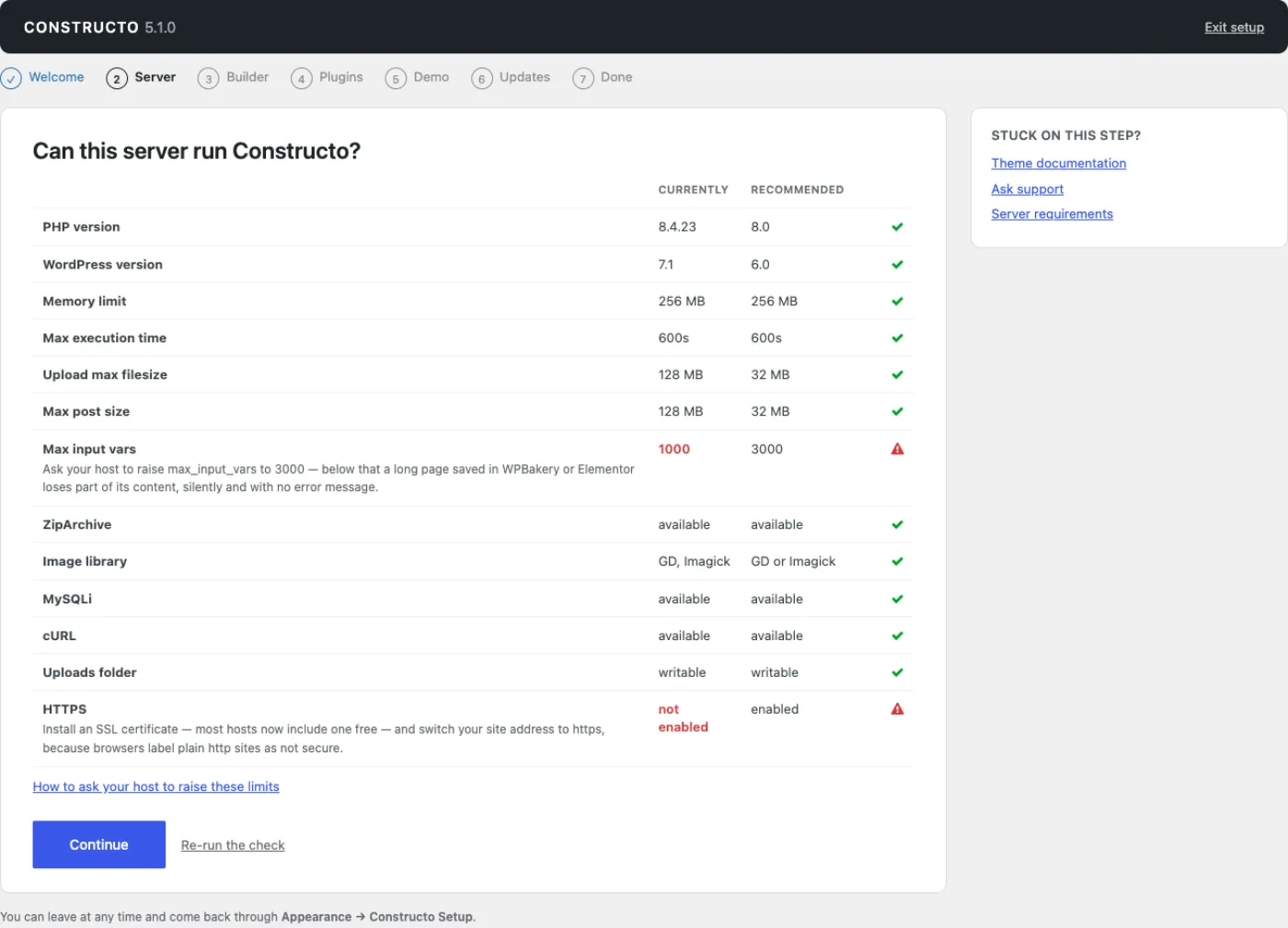Jump to the Builder step
The height and width of the screenshot is (928, 1288).
pos(247,77)
